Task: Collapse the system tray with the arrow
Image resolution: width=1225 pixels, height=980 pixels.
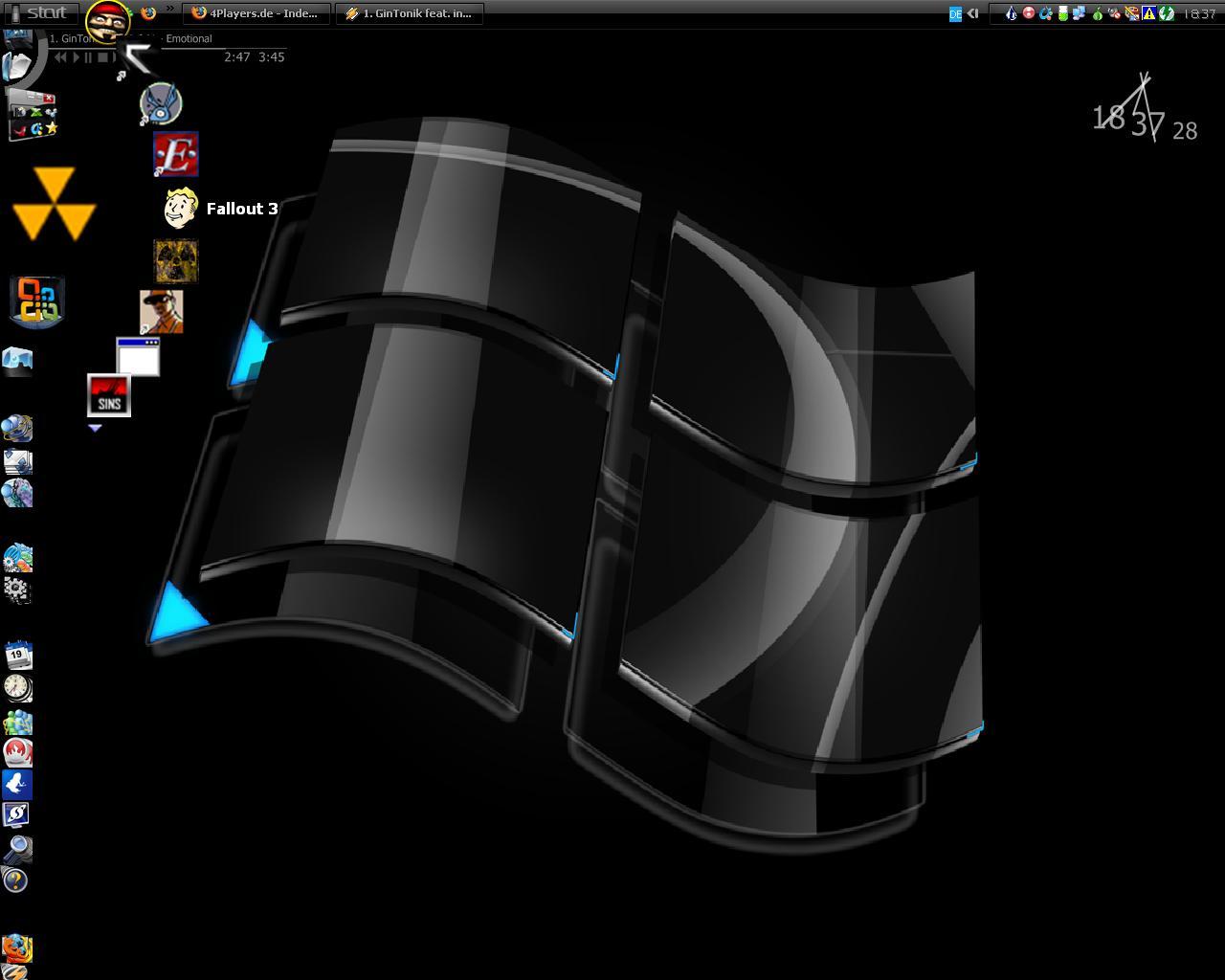Action: tap(972, 13)
